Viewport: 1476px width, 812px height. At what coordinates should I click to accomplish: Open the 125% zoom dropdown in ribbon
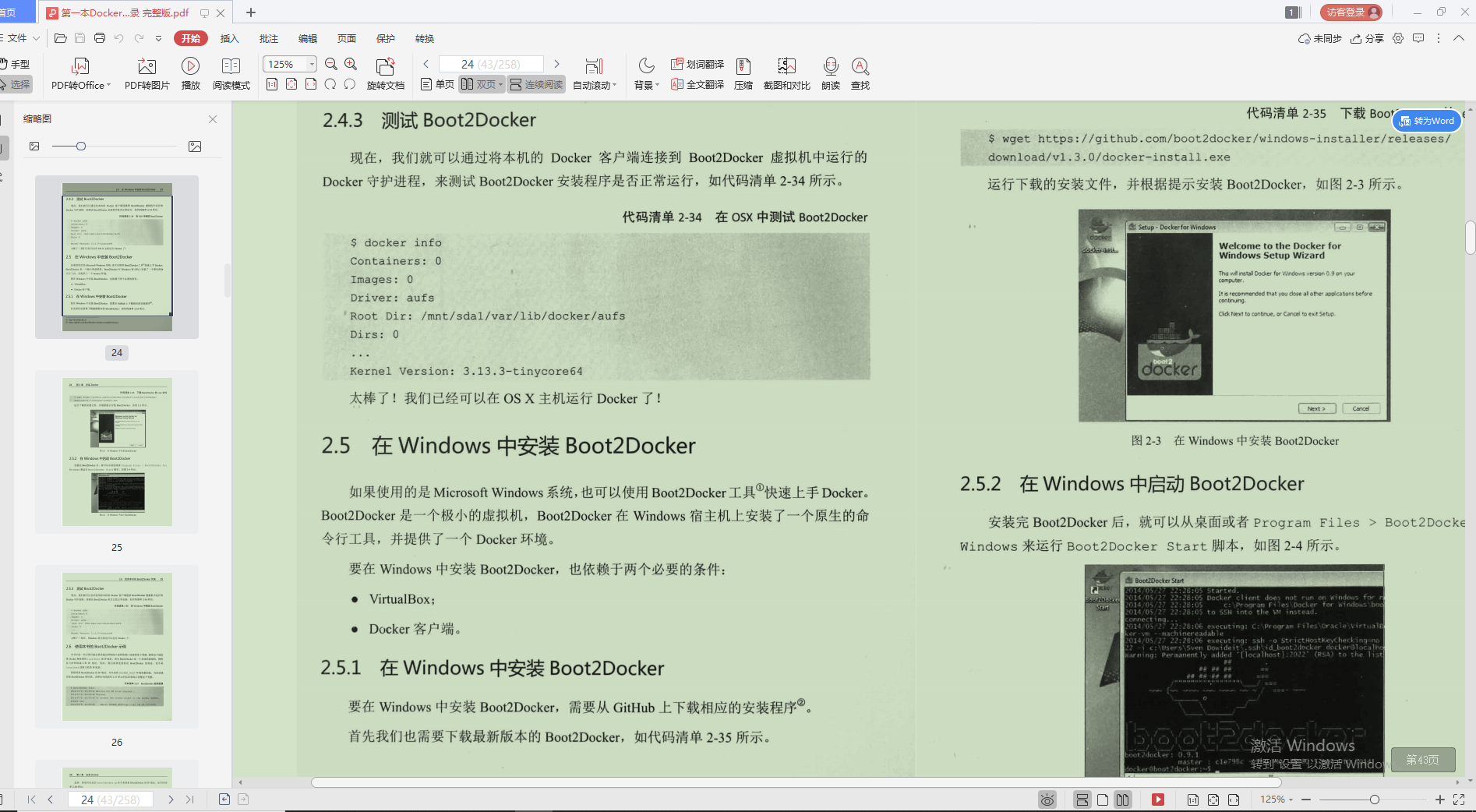pos(313,64)
